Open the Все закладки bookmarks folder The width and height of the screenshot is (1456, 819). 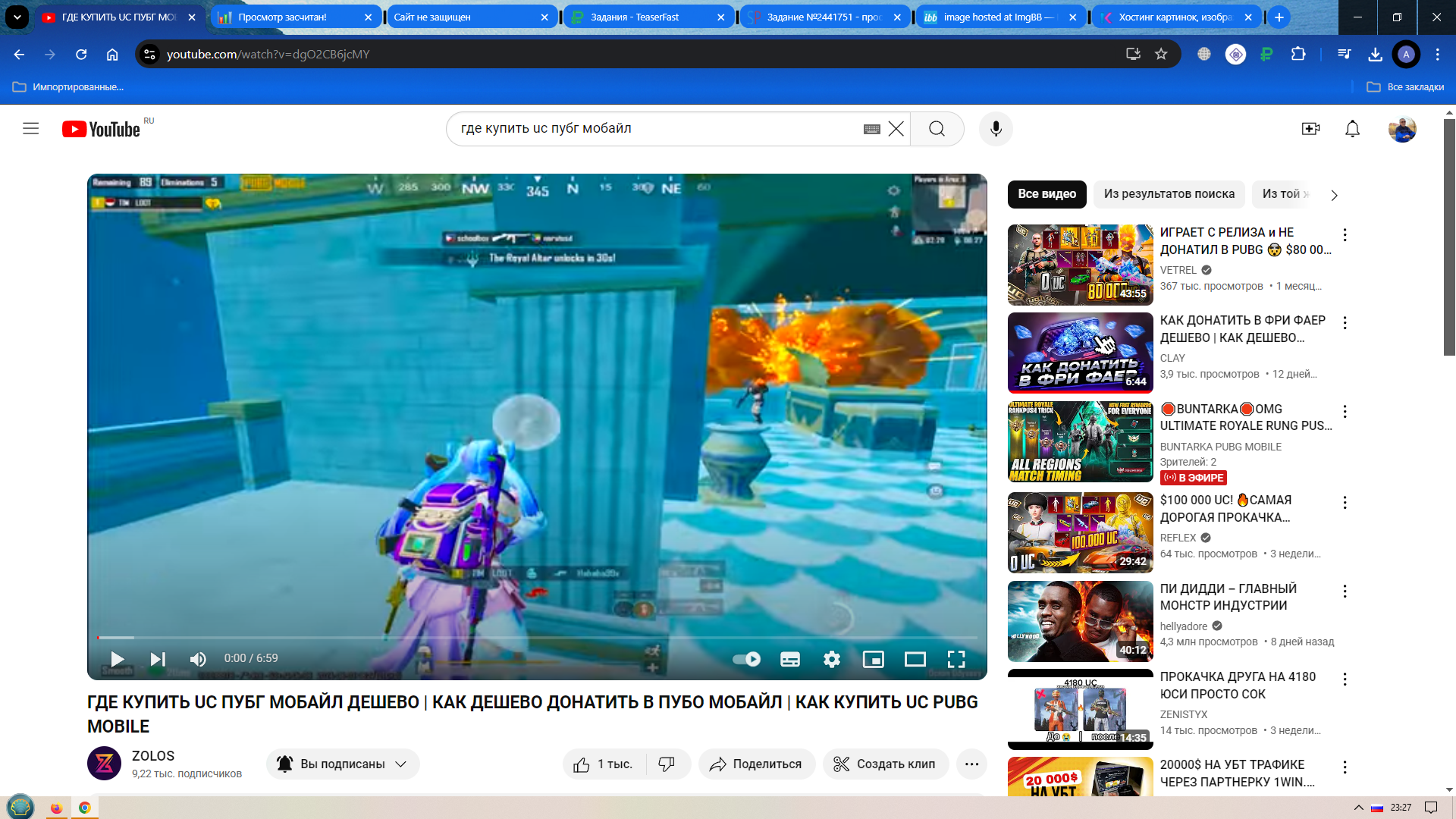tap(1405, 87)
